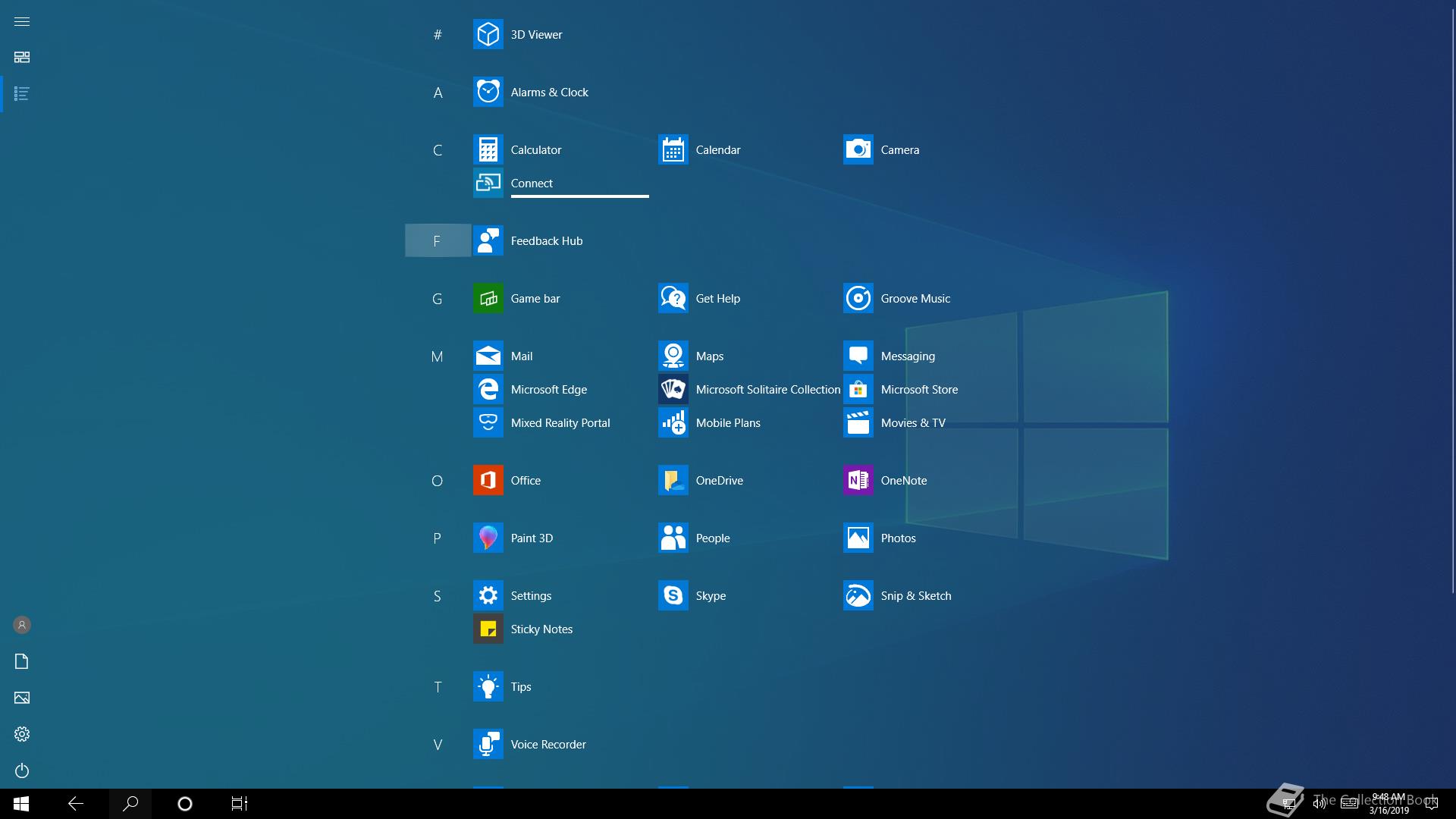Image resolution: width=1456 pixels, height=819 pixels.
Task: Select the G letter group header
Action: click(x=438, y=299)
